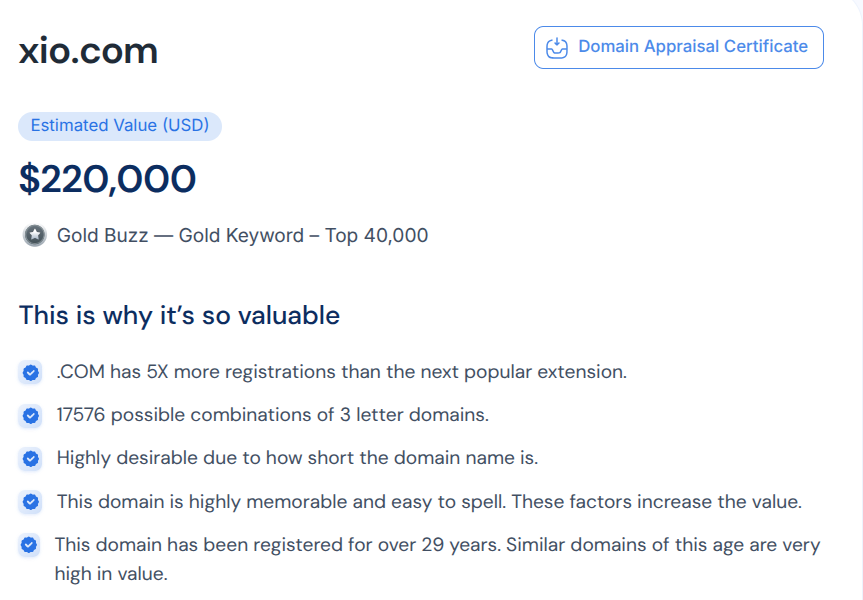Image resolution: width=863 pixels, height=600 pixels.
Task: Click the $220,000 value amount
Action: point(108,179)
